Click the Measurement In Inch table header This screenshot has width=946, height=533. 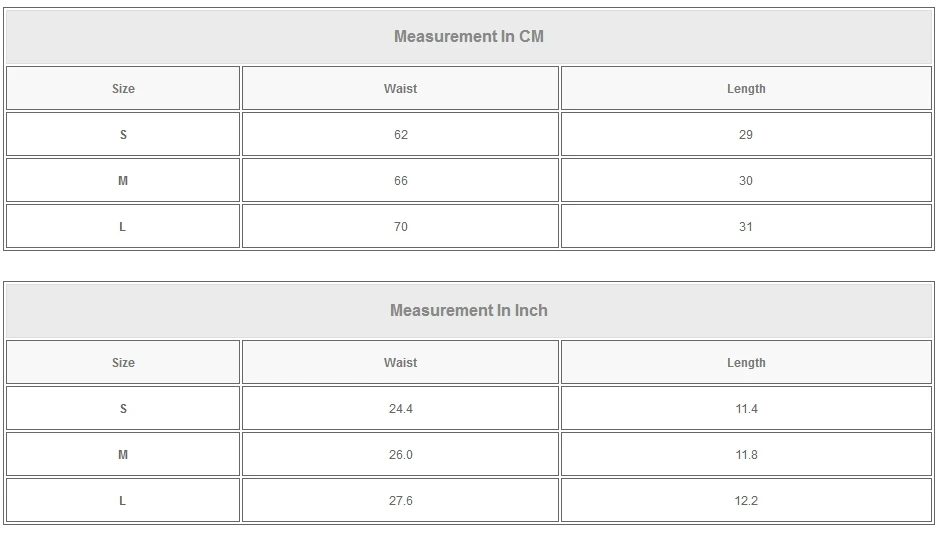point(469,311)
